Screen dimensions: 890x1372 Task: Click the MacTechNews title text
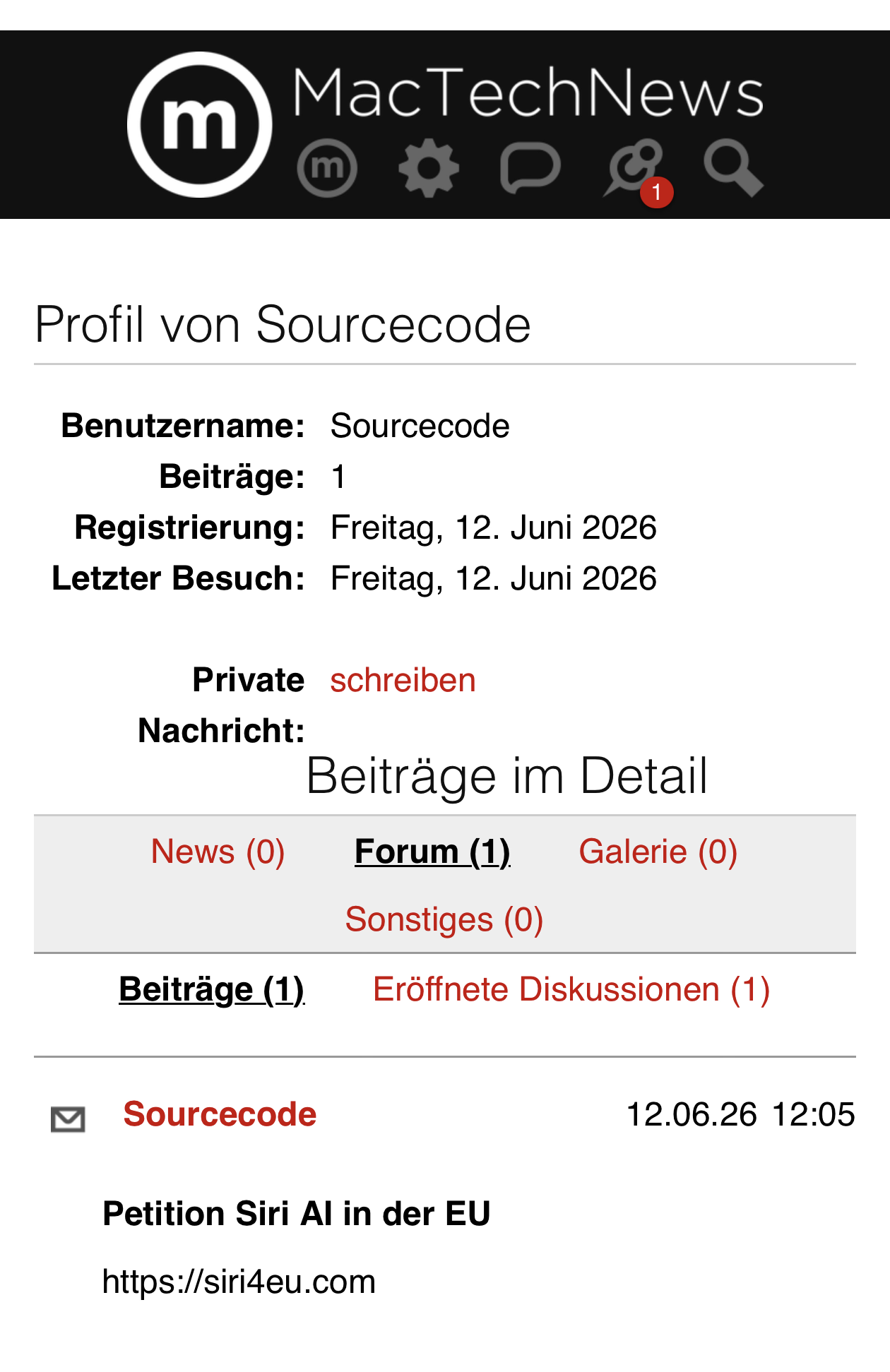click(528, 92)
